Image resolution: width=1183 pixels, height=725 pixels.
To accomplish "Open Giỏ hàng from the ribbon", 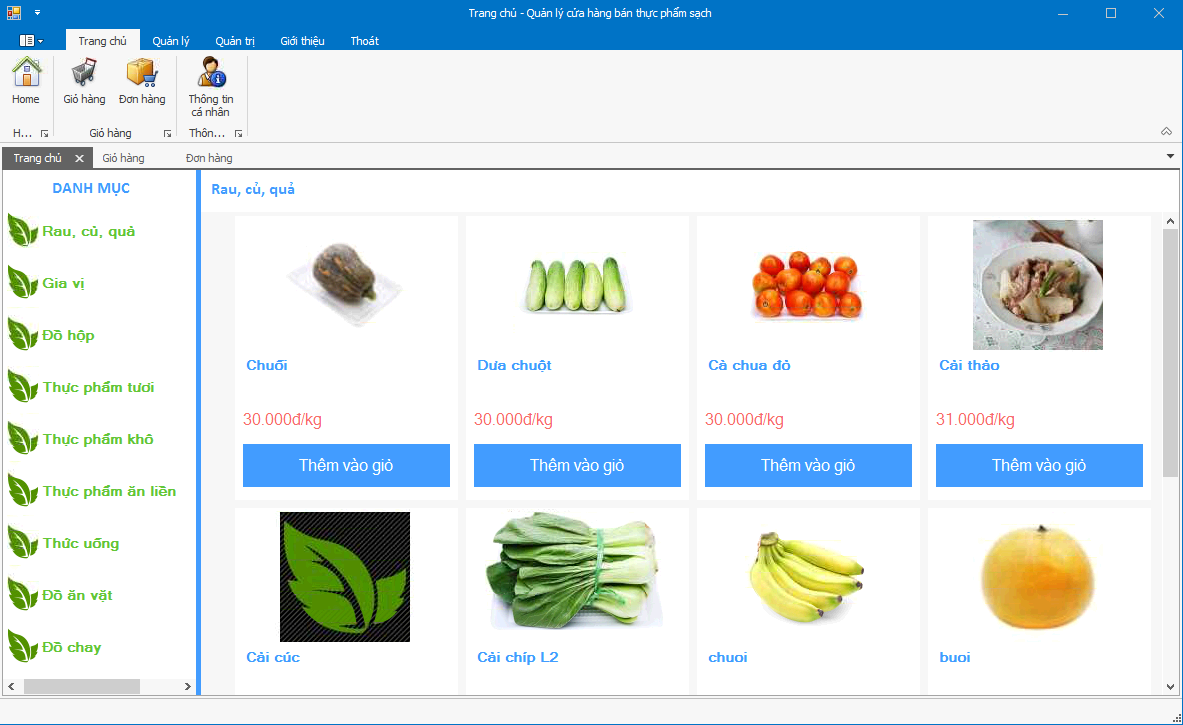I will (84, 81).
